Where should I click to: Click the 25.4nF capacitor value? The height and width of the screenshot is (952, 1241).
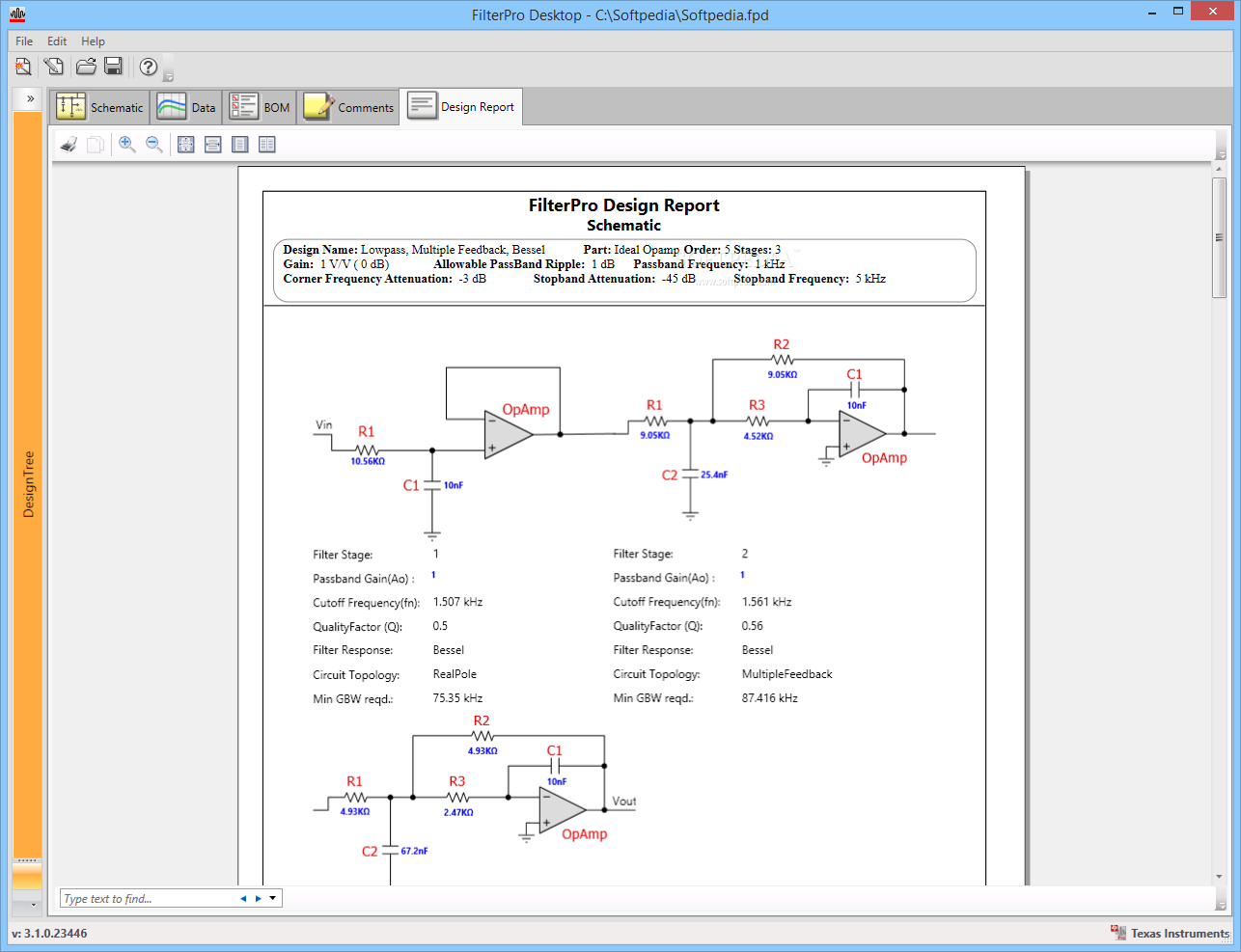pos(714,476)
